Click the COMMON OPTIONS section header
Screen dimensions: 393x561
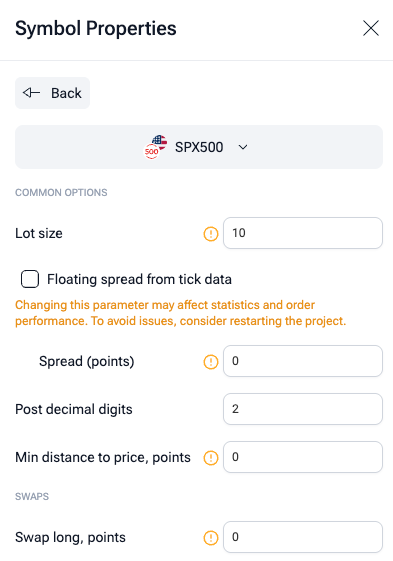point(61,192)
